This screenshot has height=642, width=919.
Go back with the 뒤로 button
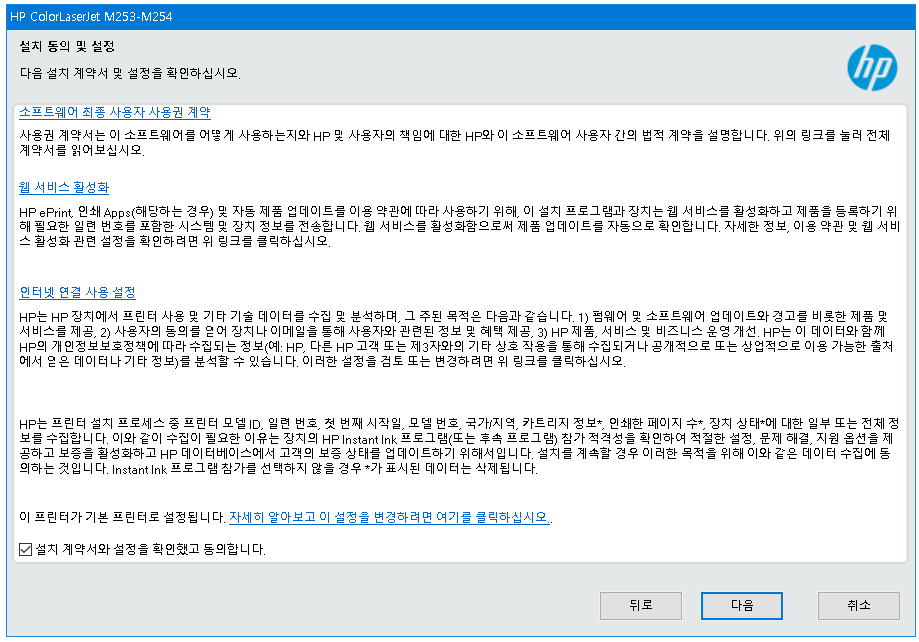click(x=641, y=605)
